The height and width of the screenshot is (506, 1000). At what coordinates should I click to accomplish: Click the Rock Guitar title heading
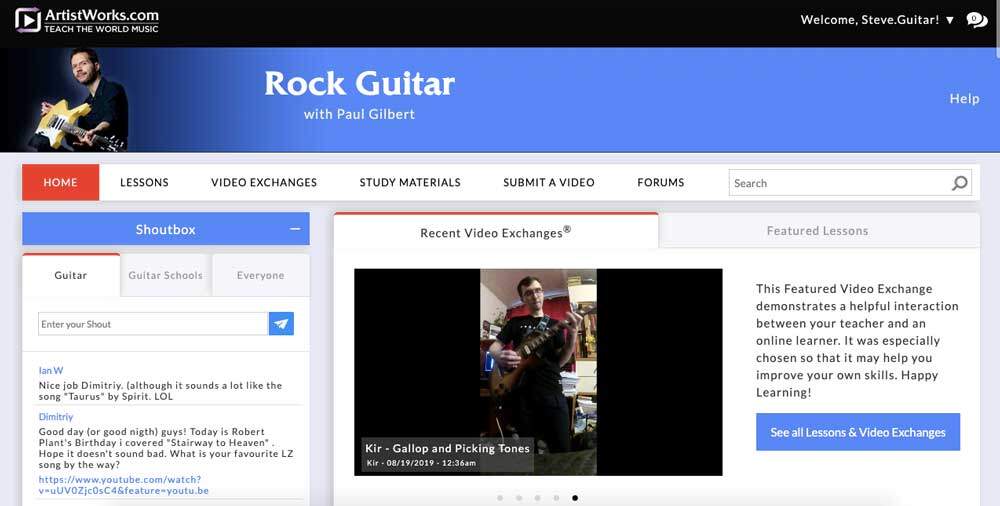(x=360, y=84)
